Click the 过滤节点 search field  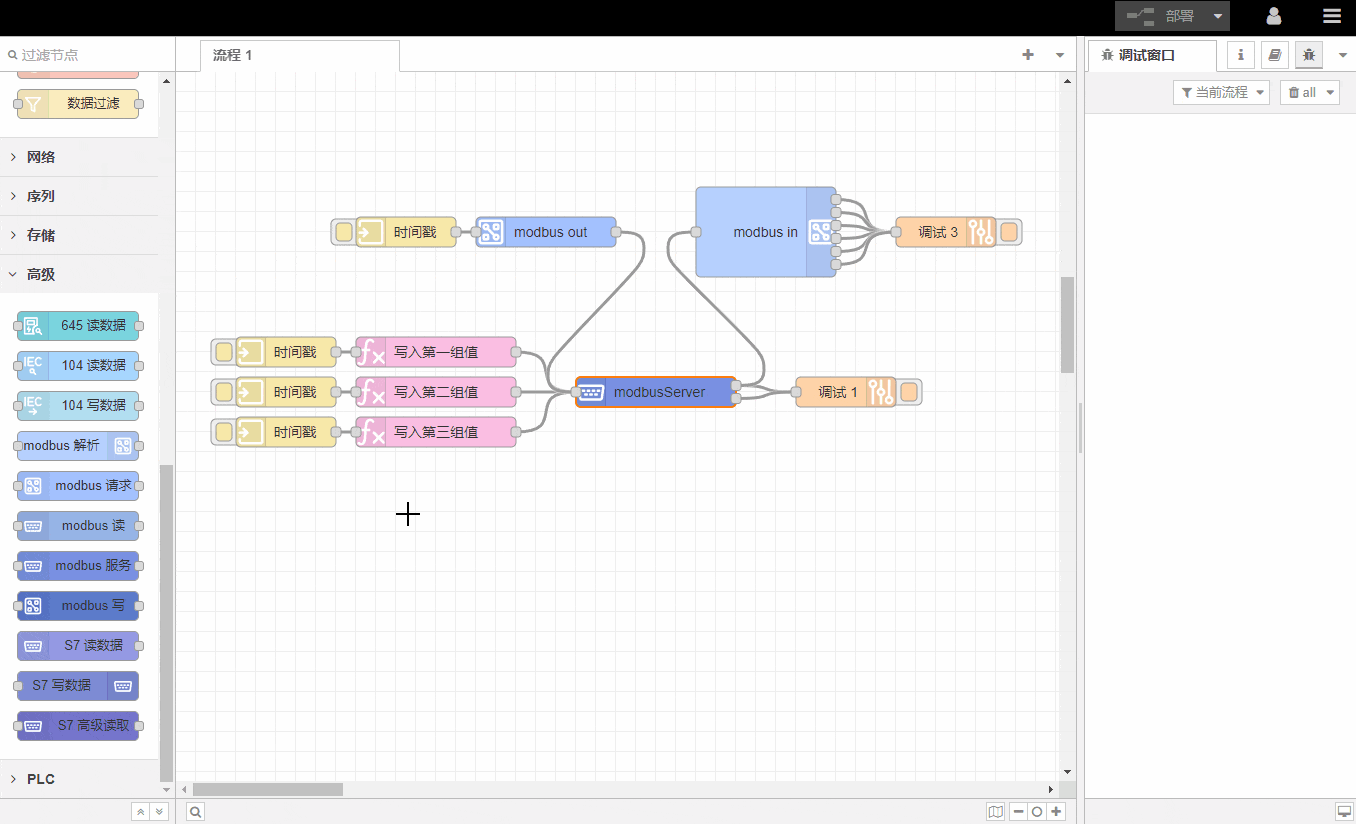point(85,55)
